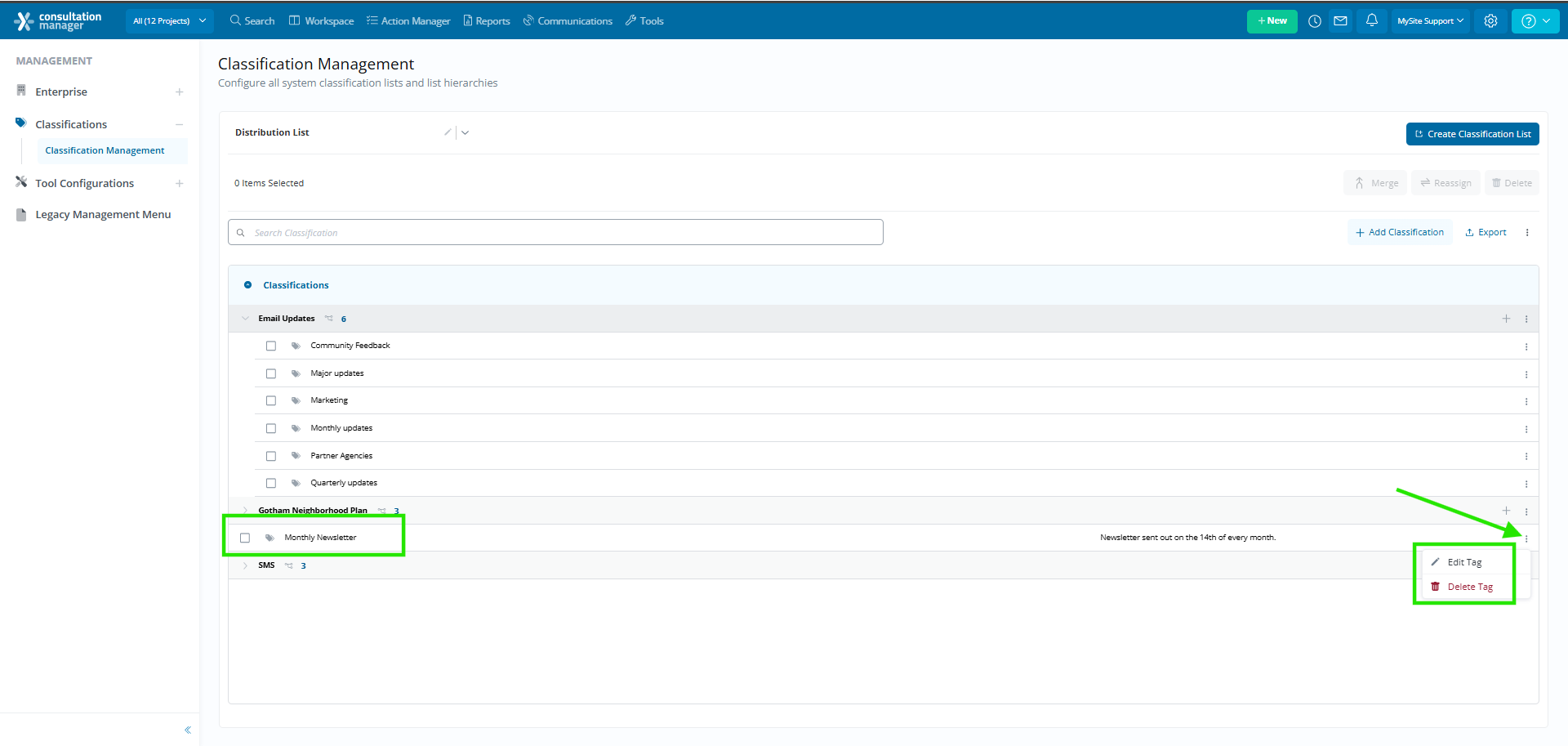The width and height of the screenshot is (1568, 746).
Task: Open the mail envelope icon
Action: [x=1341, y=21]
